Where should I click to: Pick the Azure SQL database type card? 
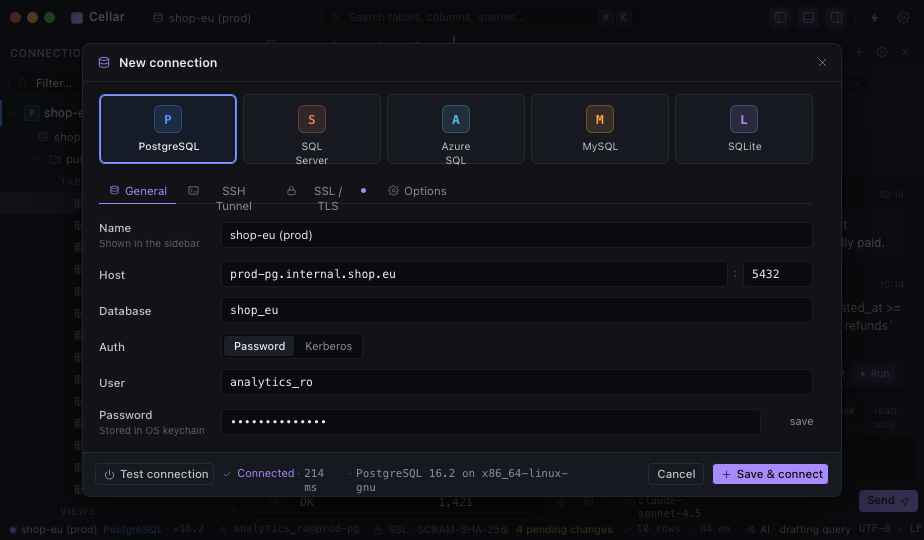[456, 129]
